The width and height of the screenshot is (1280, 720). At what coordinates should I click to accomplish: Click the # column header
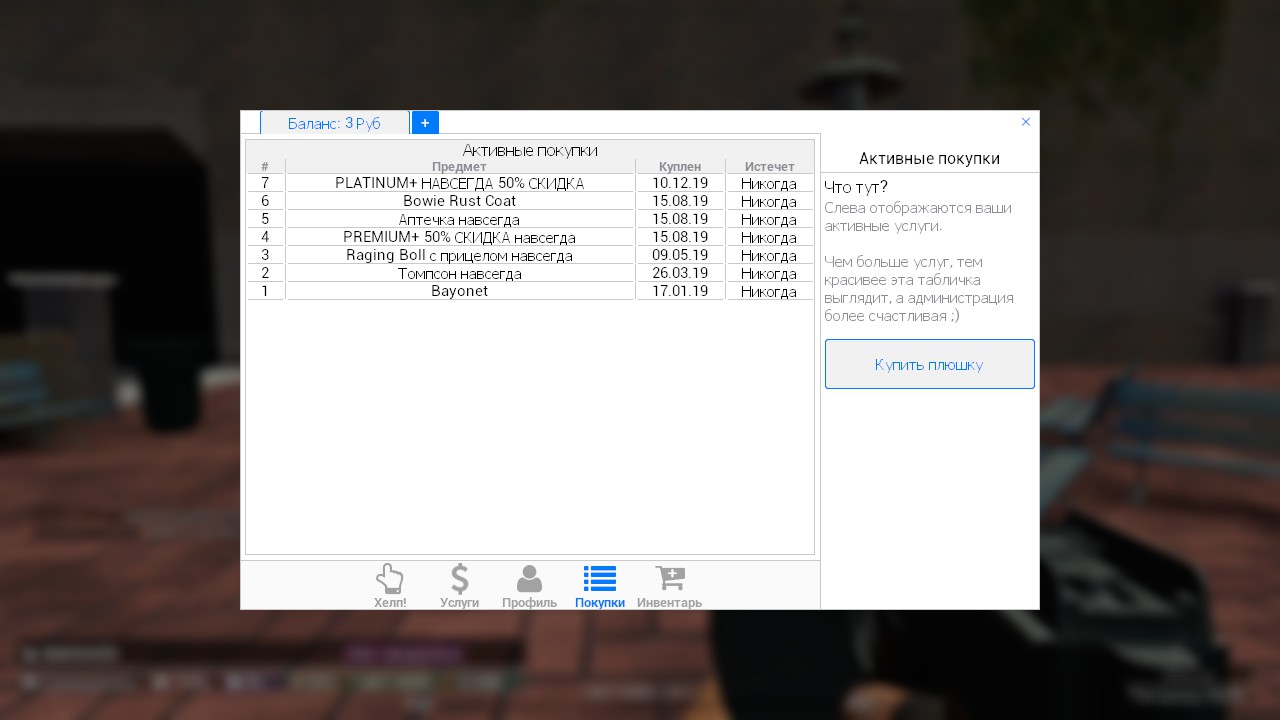(265, 166)
